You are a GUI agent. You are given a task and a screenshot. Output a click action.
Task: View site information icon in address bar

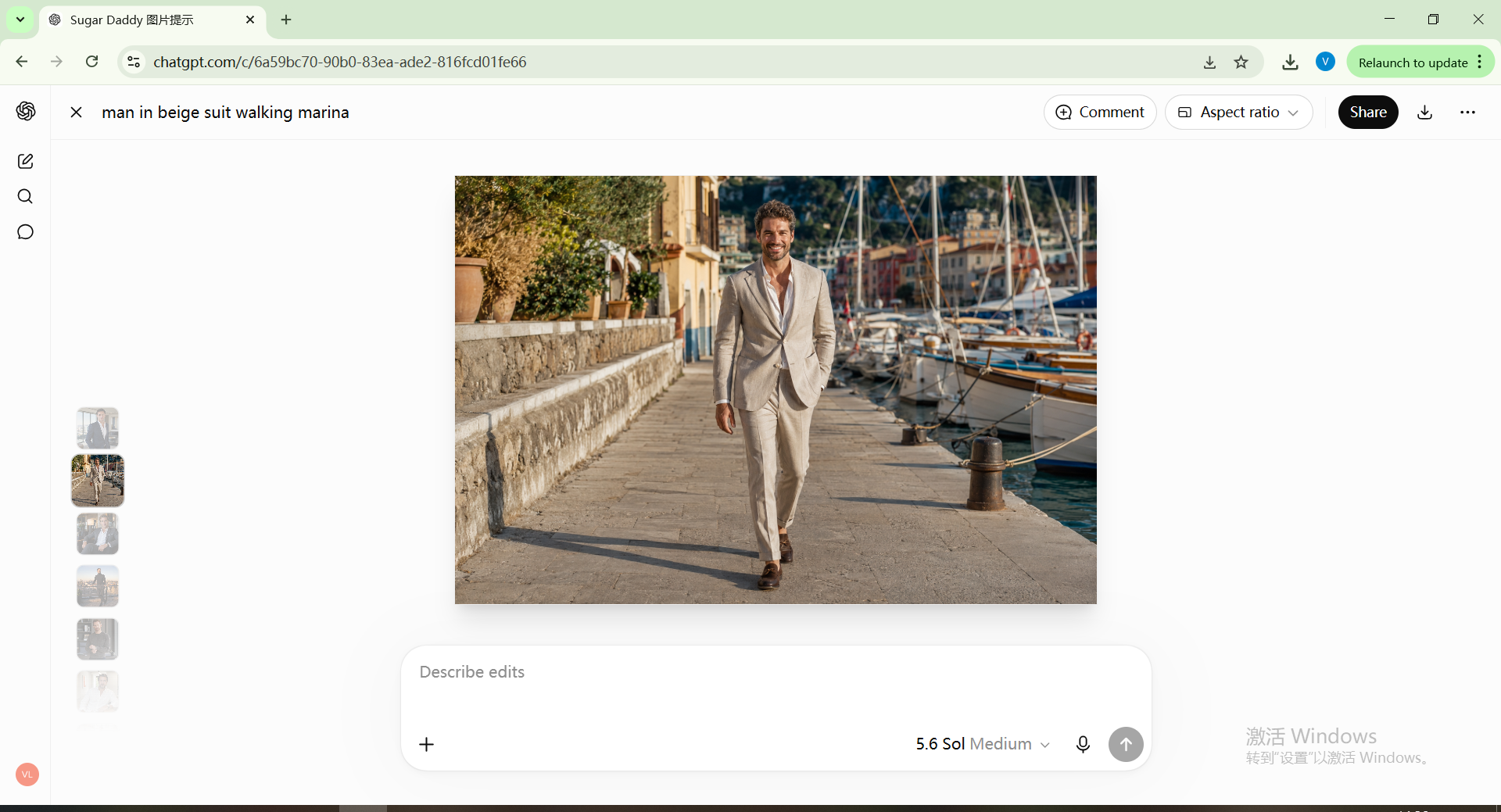134,62
